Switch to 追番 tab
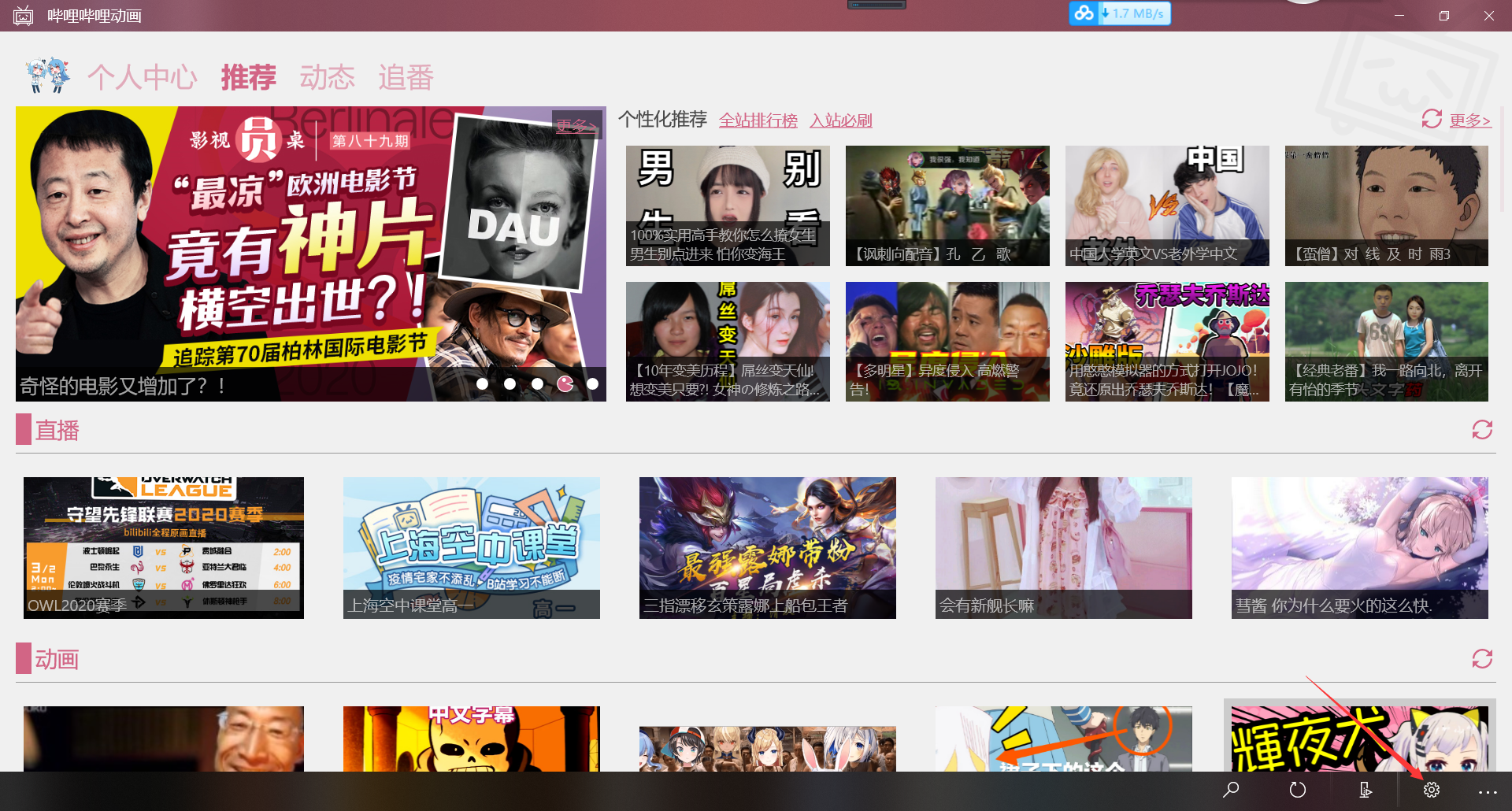This screenshot has width=1512, height=811. (406, 77)
